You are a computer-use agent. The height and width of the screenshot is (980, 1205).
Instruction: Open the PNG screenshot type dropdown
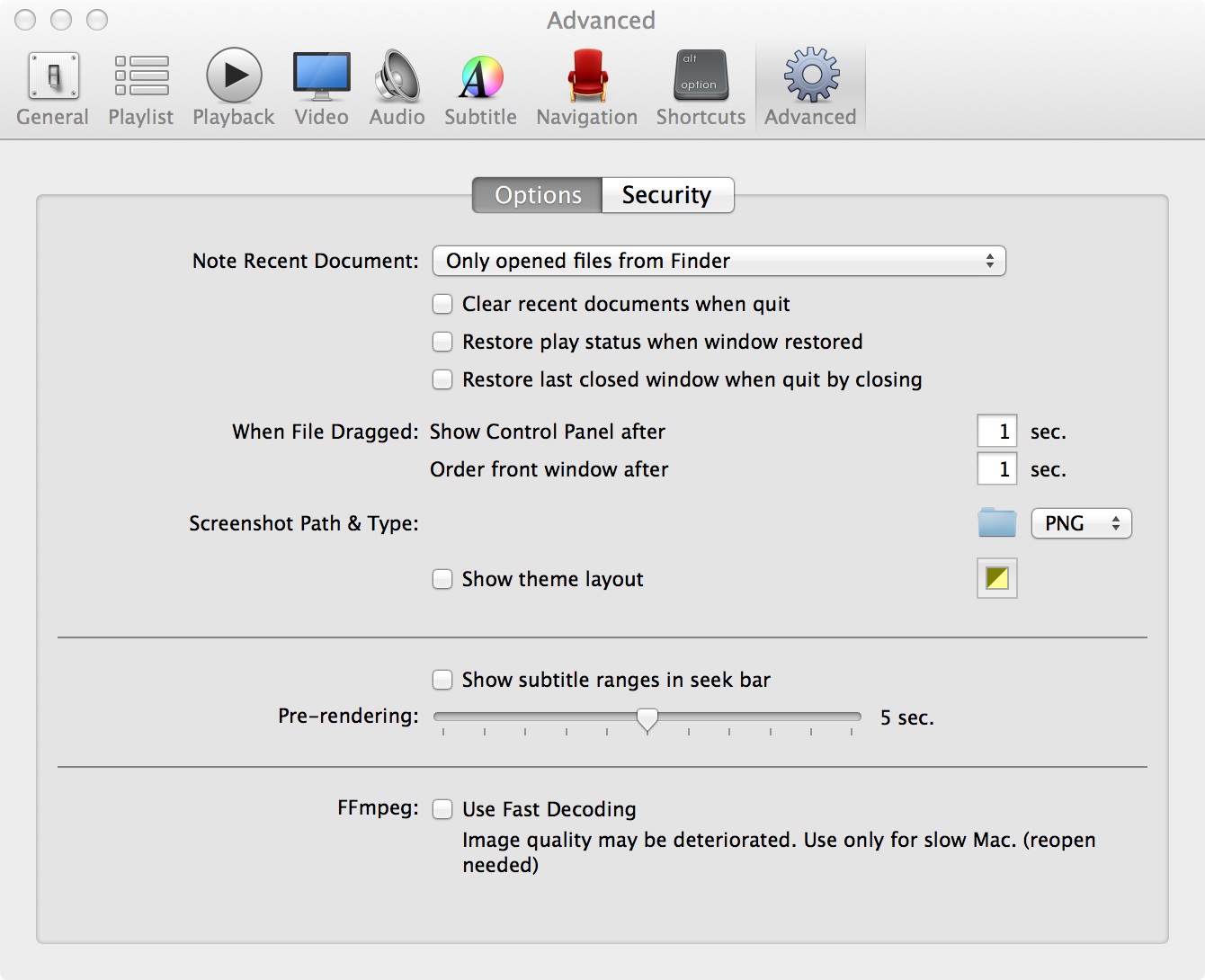[1081, 523]
